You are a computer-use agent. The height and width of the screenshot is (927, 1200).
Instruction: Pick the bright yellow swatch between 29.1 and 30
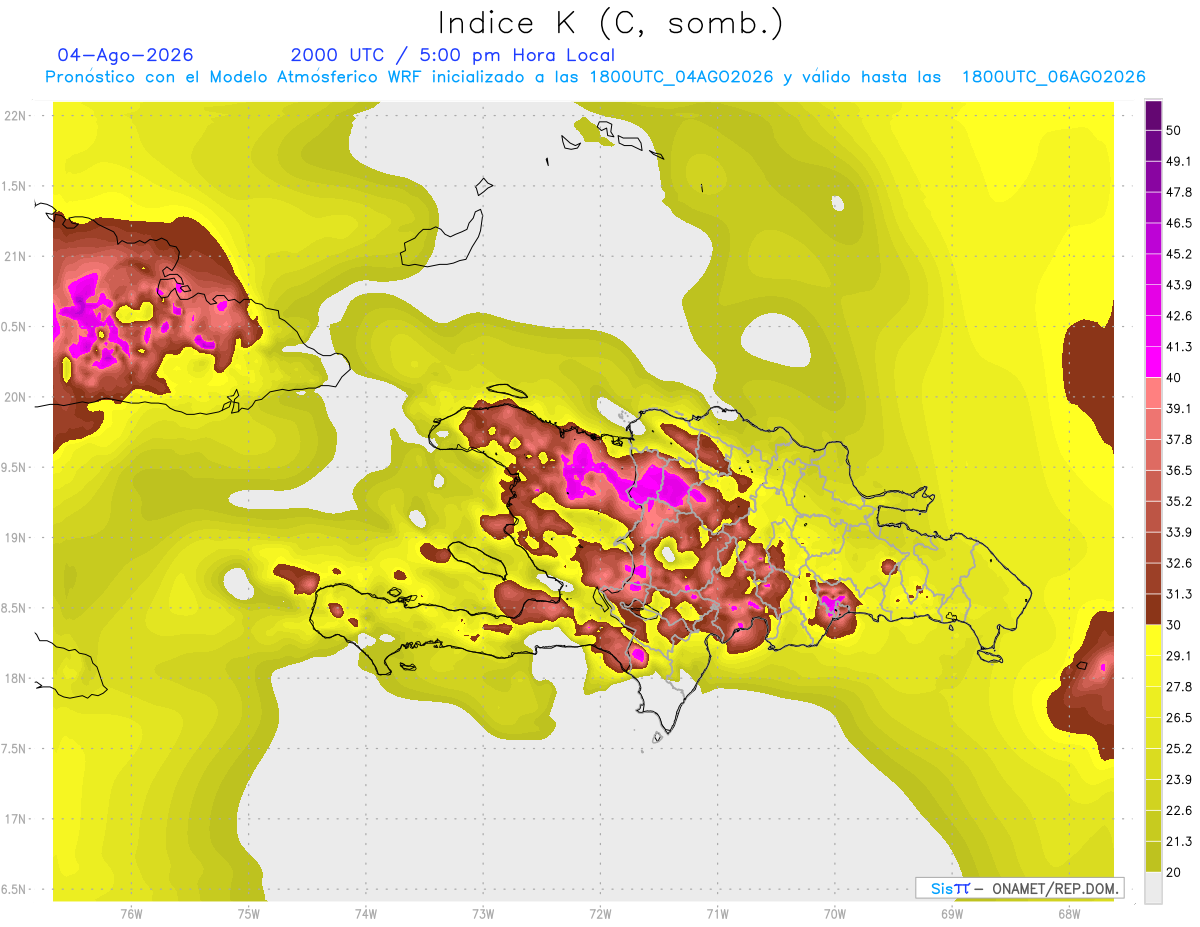pos(1154,641)
